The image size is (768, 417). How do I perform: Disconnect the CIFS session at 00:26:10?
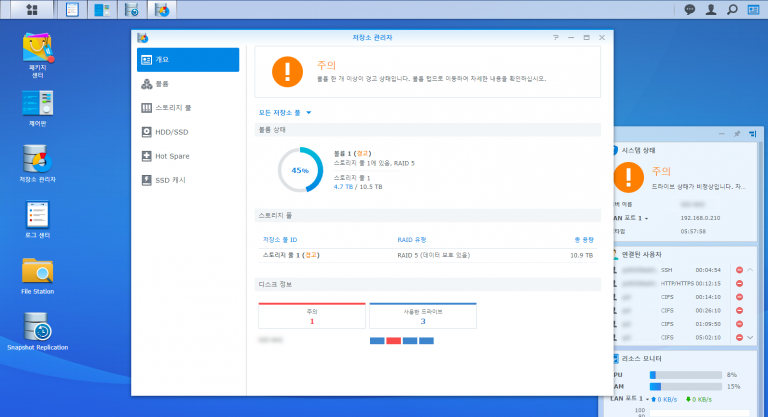click(739, 311)
